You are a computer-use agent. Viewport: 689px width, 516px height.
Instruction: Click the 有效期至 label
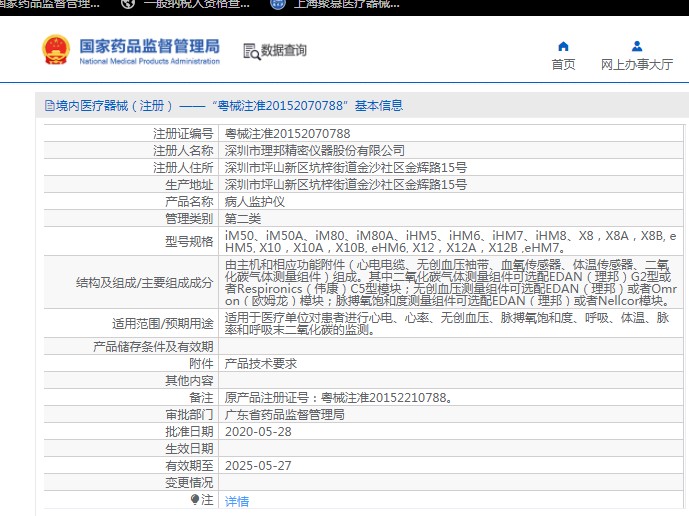coord(189,466)
